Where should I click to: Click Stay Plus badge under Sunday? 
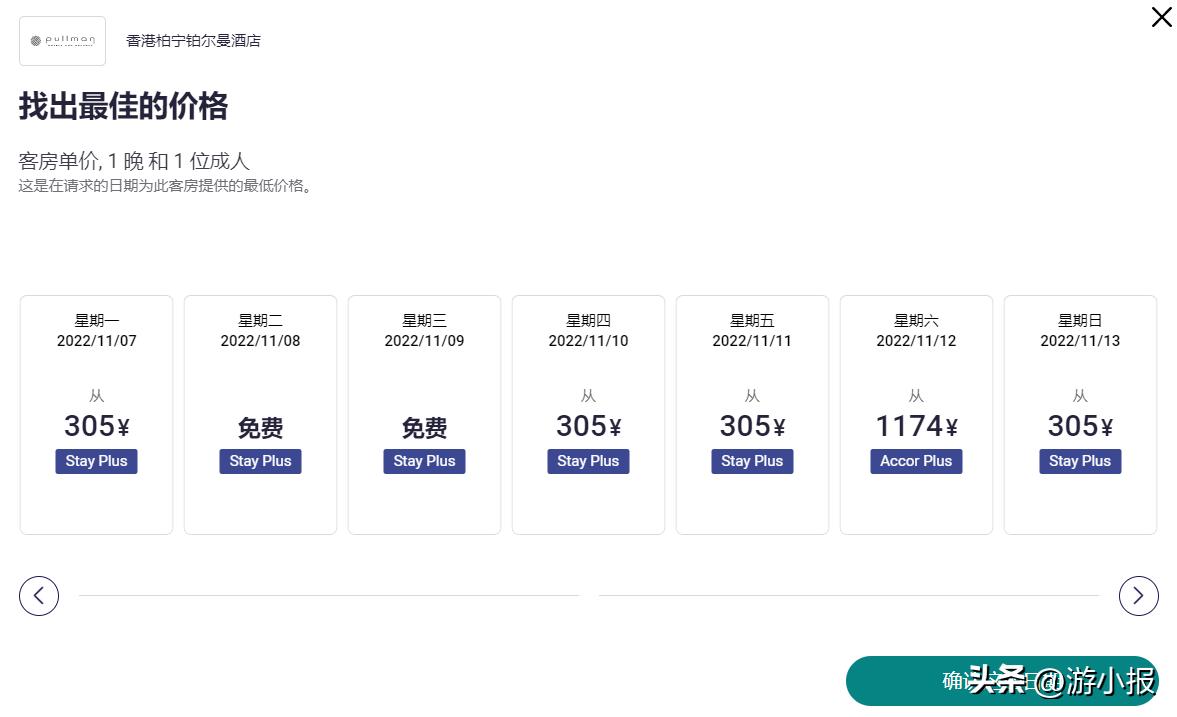tap(1080, 461)
